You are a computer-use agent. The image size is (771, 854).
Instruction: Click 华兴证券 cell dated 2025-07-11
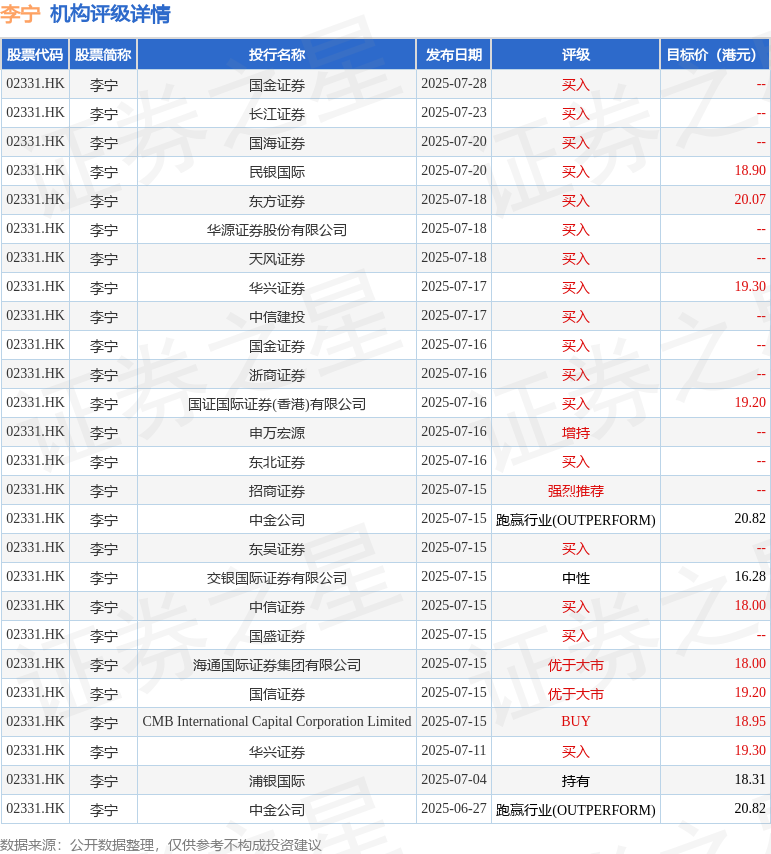coord(277,752)
